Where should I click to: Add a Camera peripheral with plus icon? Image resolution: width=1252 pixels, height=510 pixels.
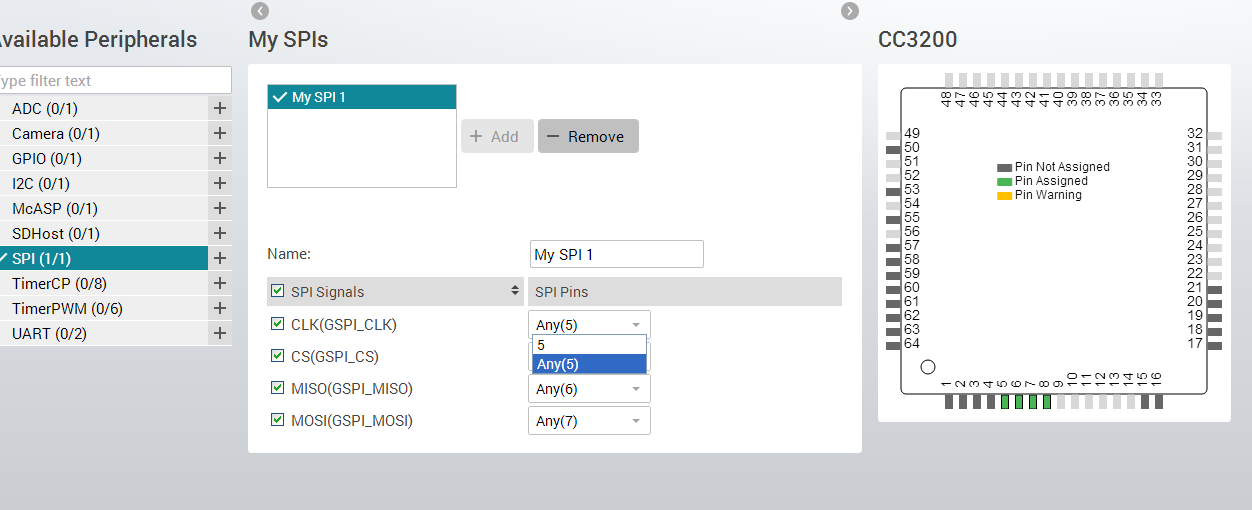(x=220, y=133)
